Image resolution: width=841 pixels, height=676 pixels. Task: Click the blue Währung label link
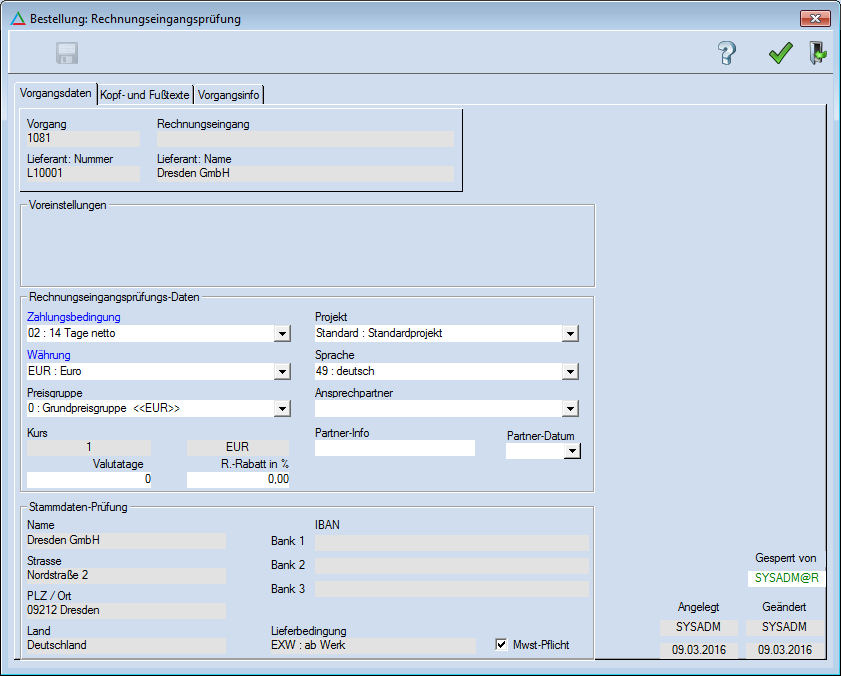click(x=49, y=355)
